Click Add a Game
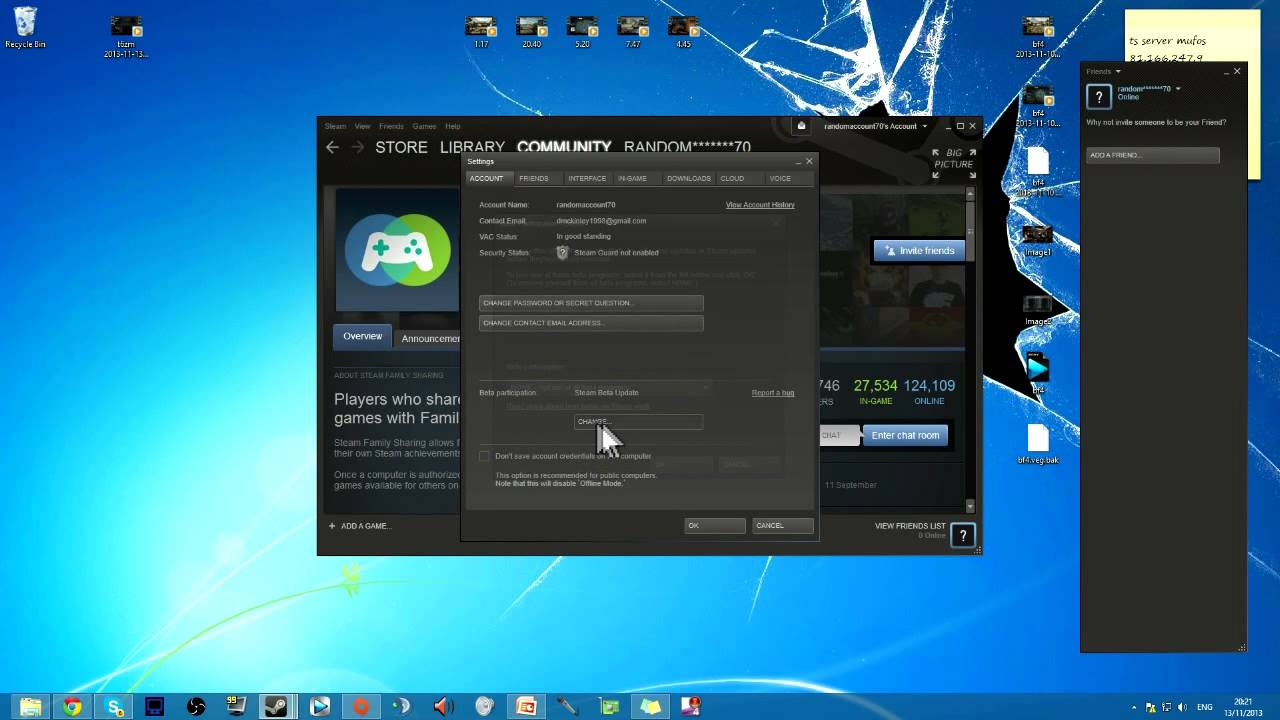Screen dimensions: 1280x720 click(359, 526)
